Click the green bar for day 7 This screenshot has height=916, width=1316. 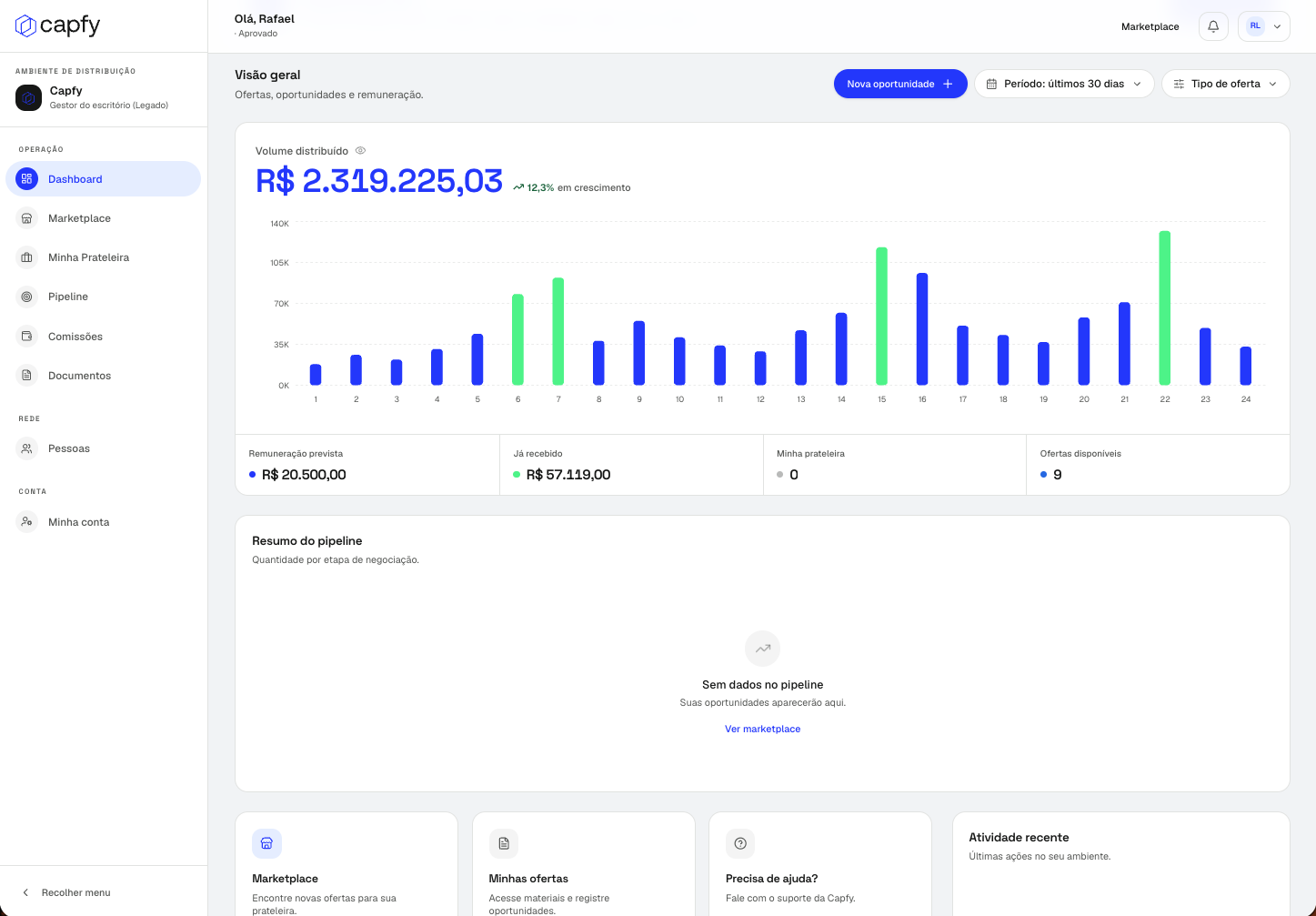pyautogui.click(x=558, y=332)
